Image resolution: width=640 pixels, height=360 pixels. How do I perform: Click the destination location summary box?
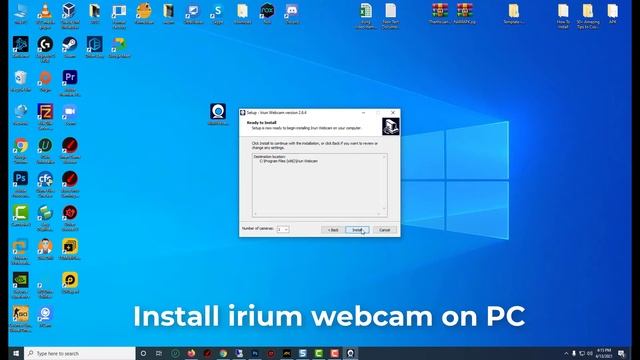[320, 185]
